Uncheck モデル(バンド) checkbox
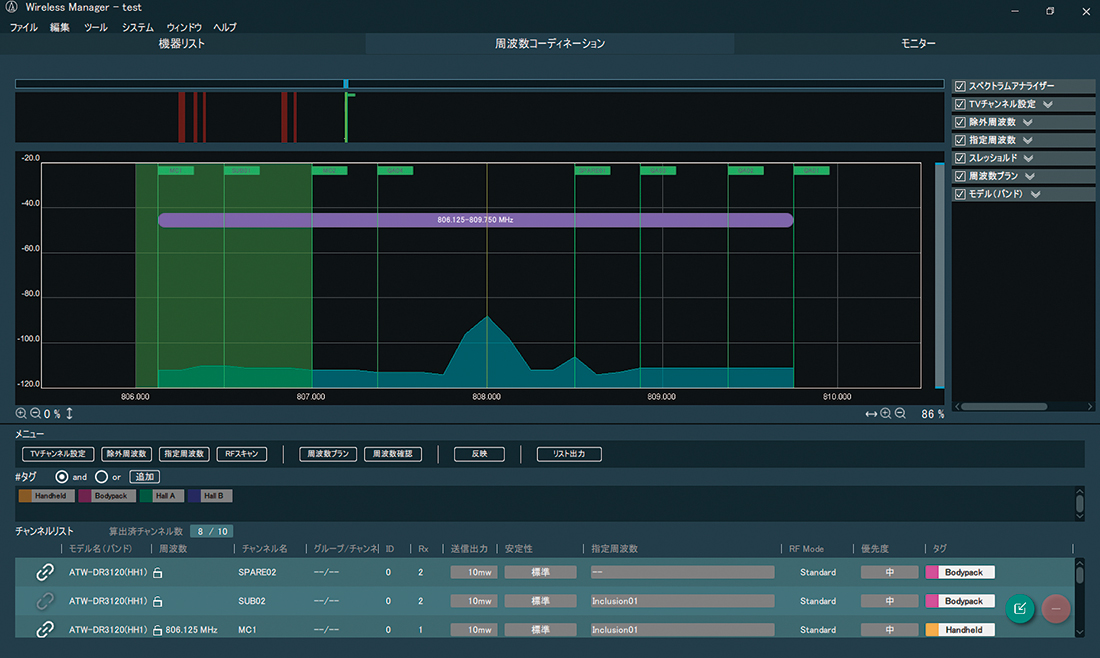This screenshot has width=1100, height=658. tap(960, 194)
